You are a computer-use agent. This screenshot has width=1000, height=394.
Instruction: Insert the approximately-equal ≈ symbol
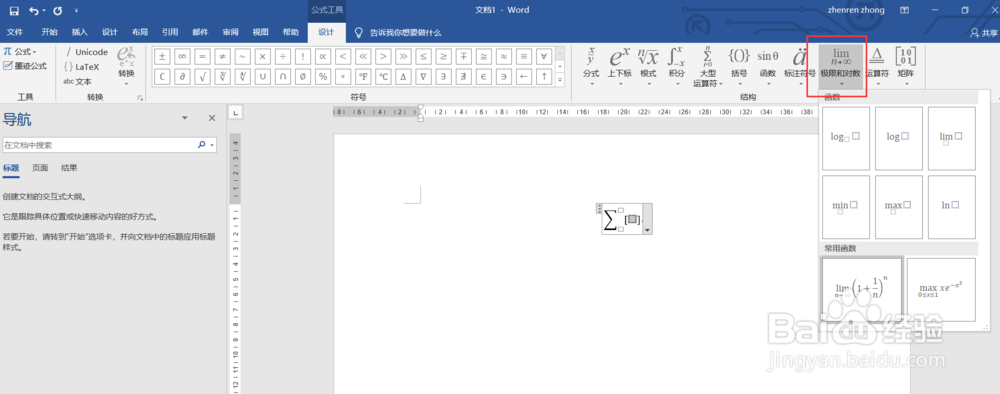coord(504,56)
